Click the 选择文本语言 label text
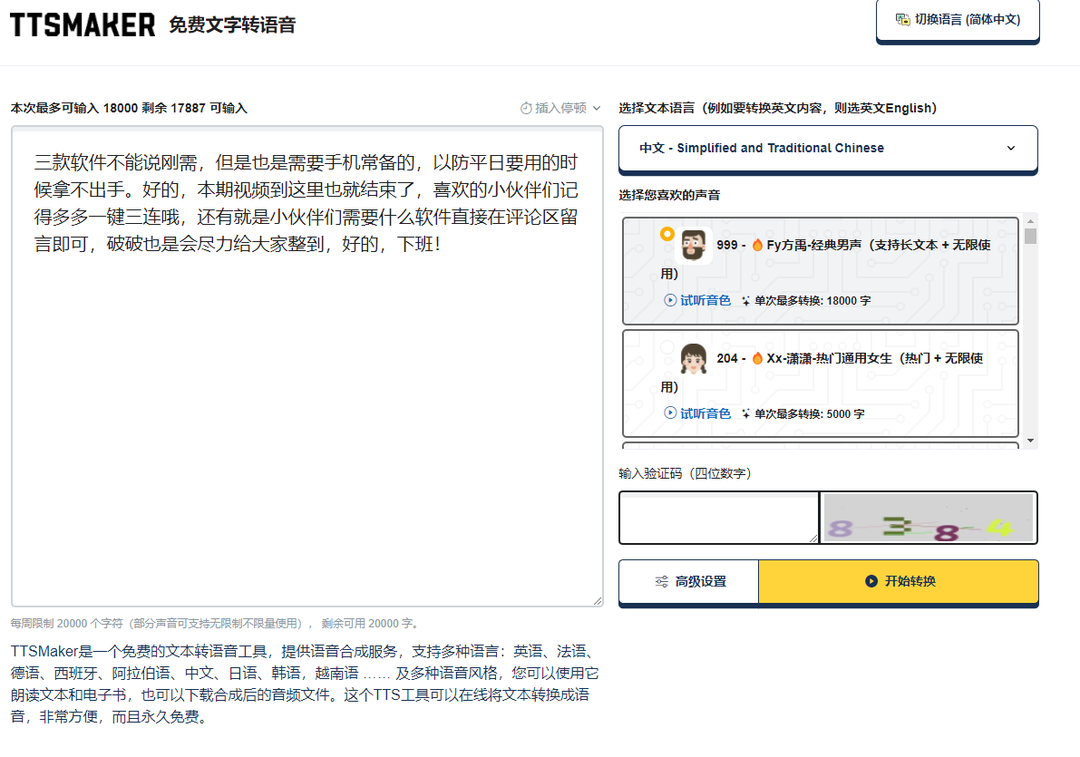The image size is (1080, 757). pyautogui.click(x=778, y=108)
